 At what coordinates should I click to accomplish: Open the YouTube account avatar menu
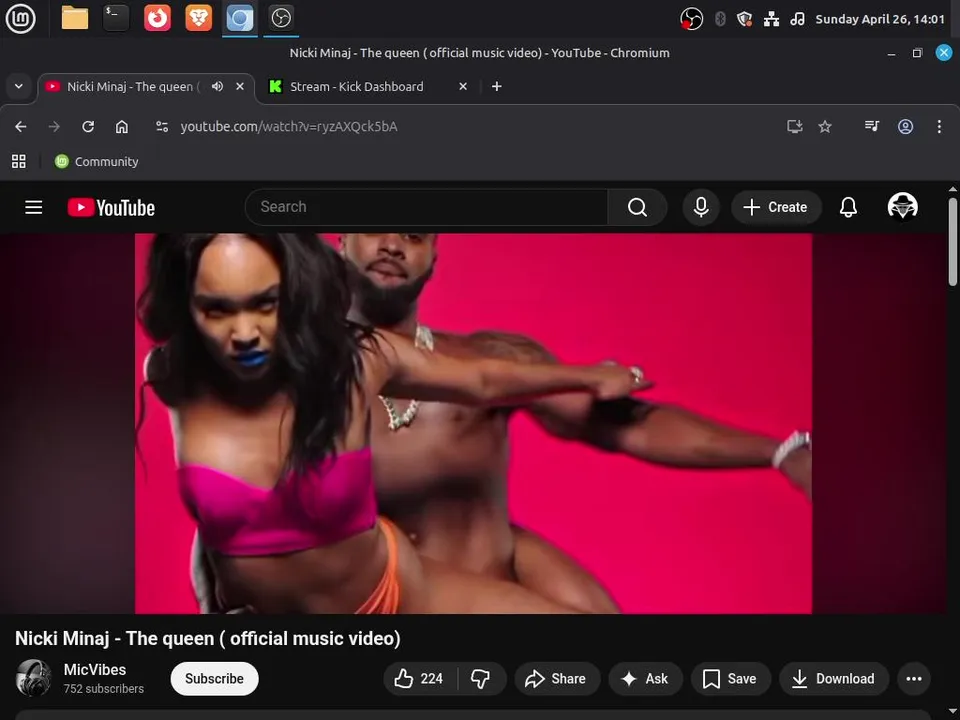coord(902,206)
